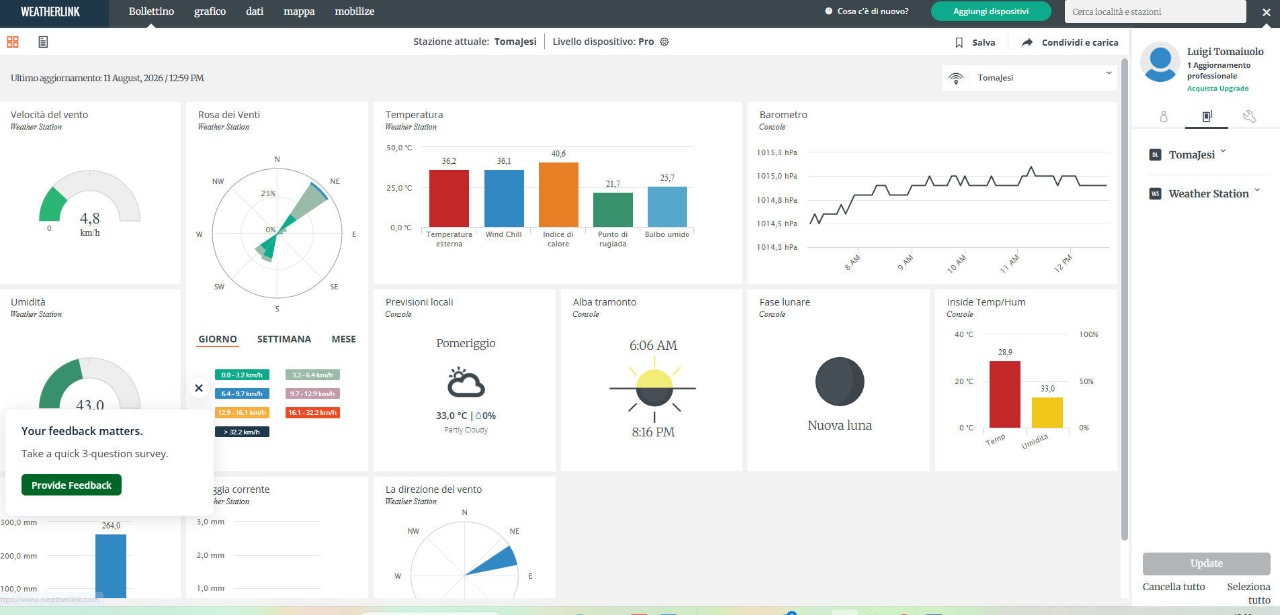Click the Luigi Tomaiuolo user name
The height and width of the screenshot is (615, 1280).
(x=1225, y=51)
